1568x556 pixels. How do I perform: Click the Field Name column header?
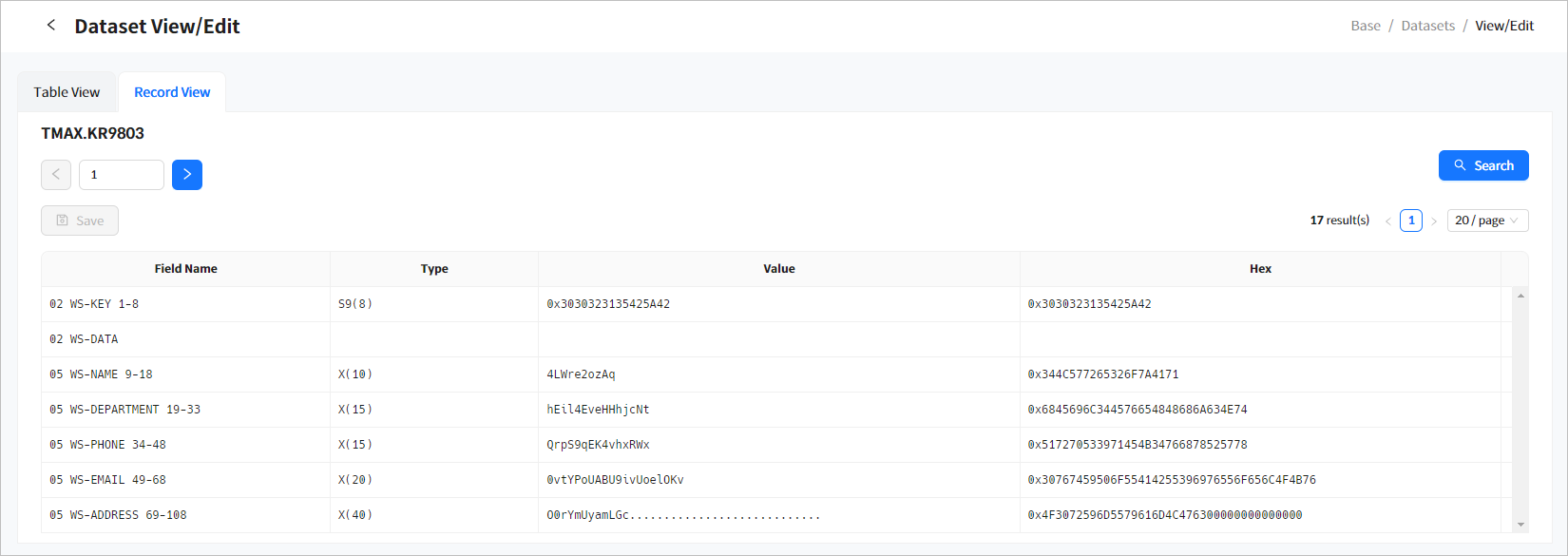pos(186,269)
